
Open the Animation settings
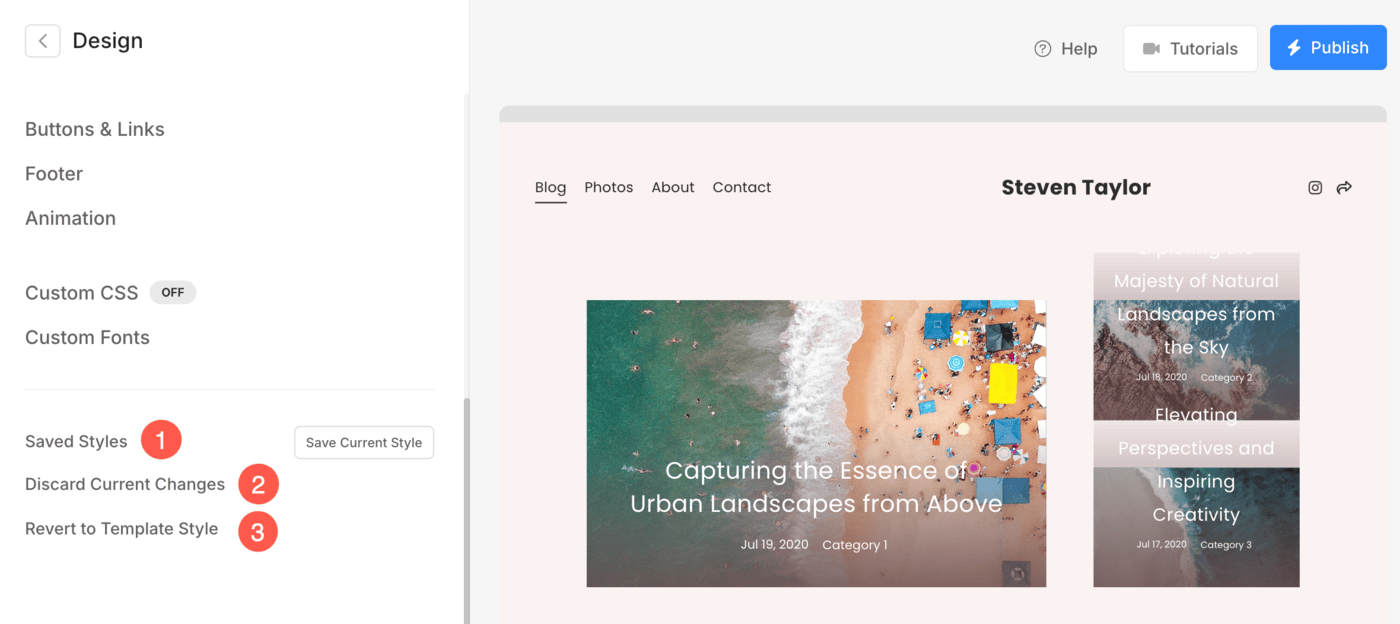coord(70,218)
